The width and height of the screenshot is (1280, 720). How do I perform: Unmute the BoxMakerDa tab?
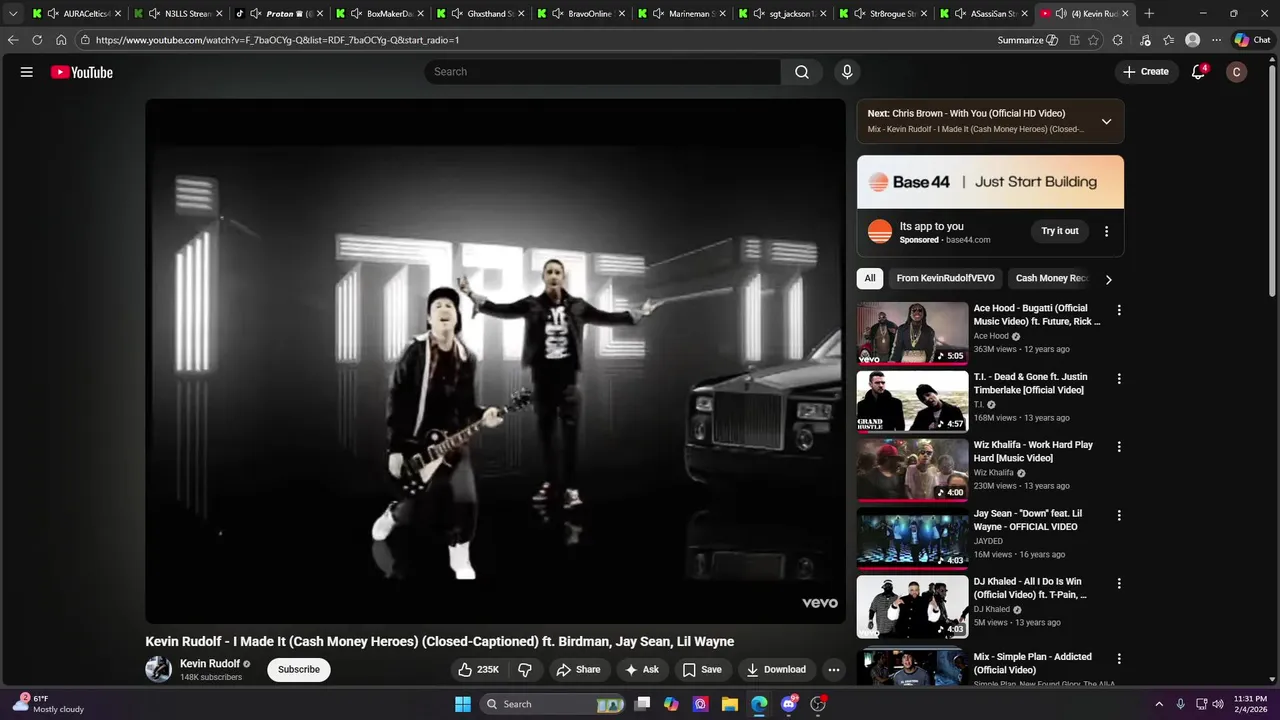point(356,14)
